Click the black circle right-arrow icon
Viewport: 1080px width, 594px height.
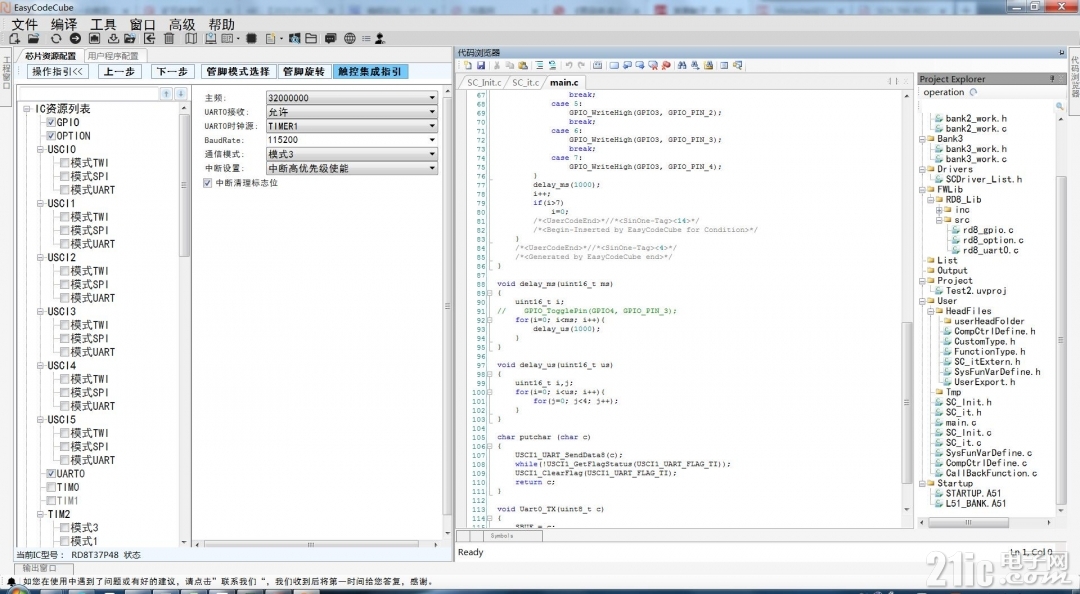75,39
